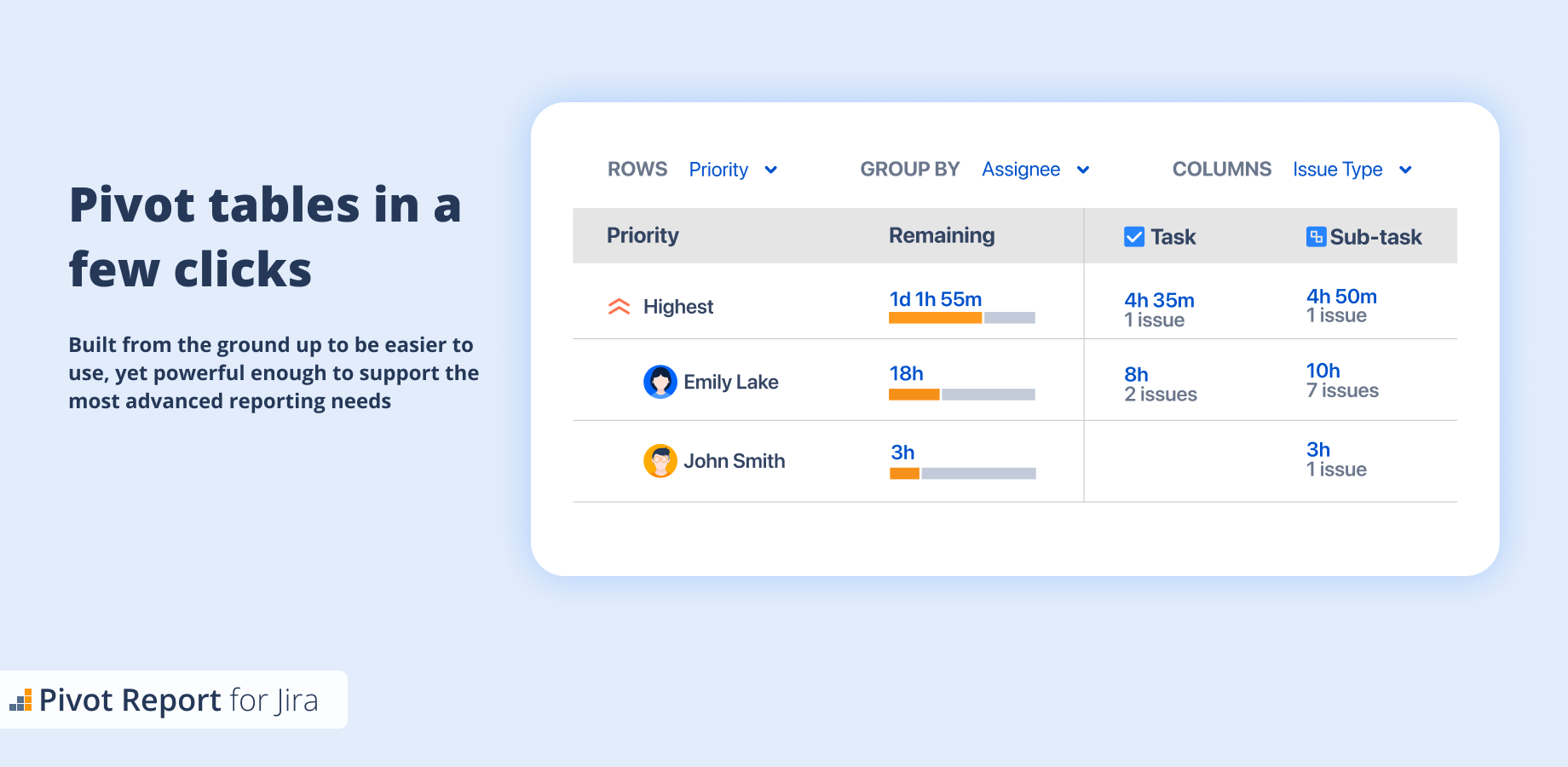Image resolution: width=1568 pixels, height=767 pixels.
Task: Click the Sub-task issue type icon
Action: [1316, 237]
